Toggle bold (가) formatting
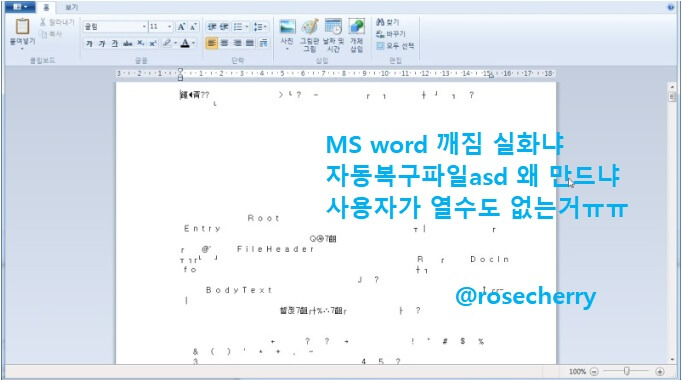 [89, 43]
